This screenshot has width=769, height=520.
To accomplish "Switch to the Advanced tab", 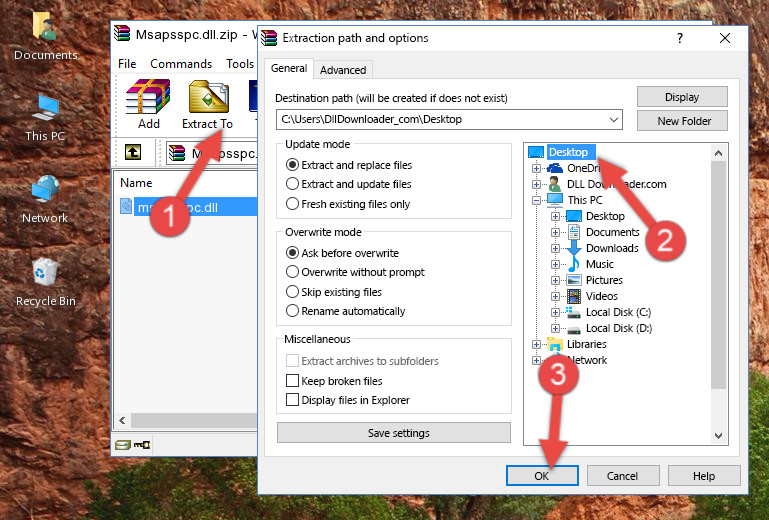I will coord(343,70).
